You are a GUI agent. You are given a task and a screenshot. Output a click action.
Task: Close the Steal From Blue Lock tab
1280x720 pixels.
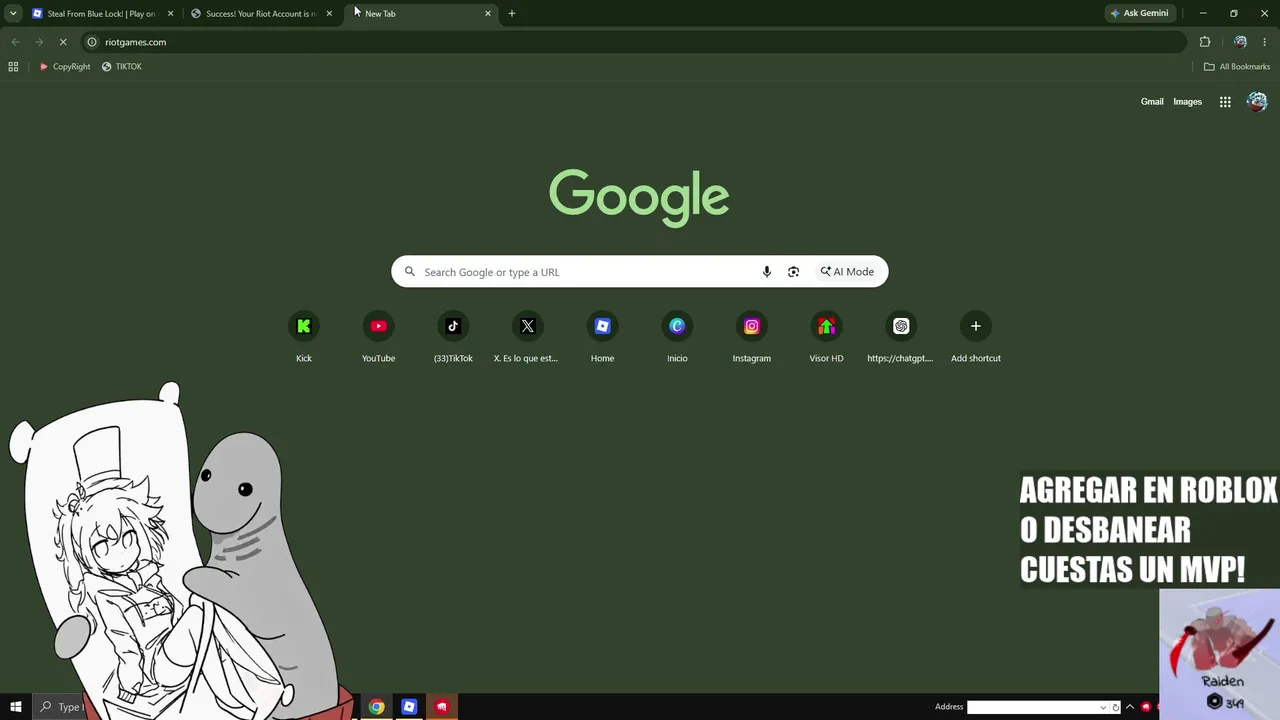(170, 13)
